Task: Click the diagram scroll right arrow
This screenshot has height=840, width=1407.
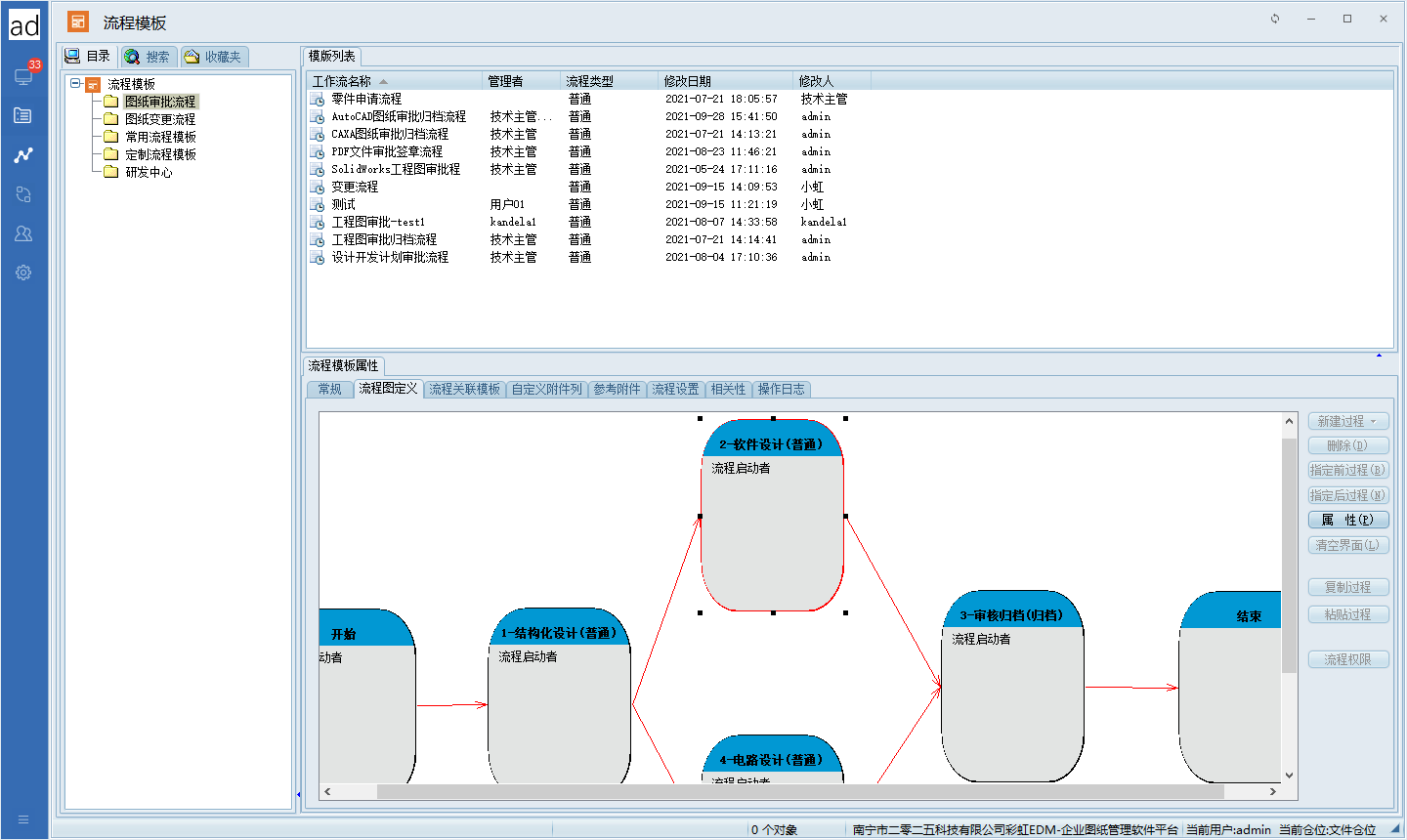Action: click(x=1273, y=791)
